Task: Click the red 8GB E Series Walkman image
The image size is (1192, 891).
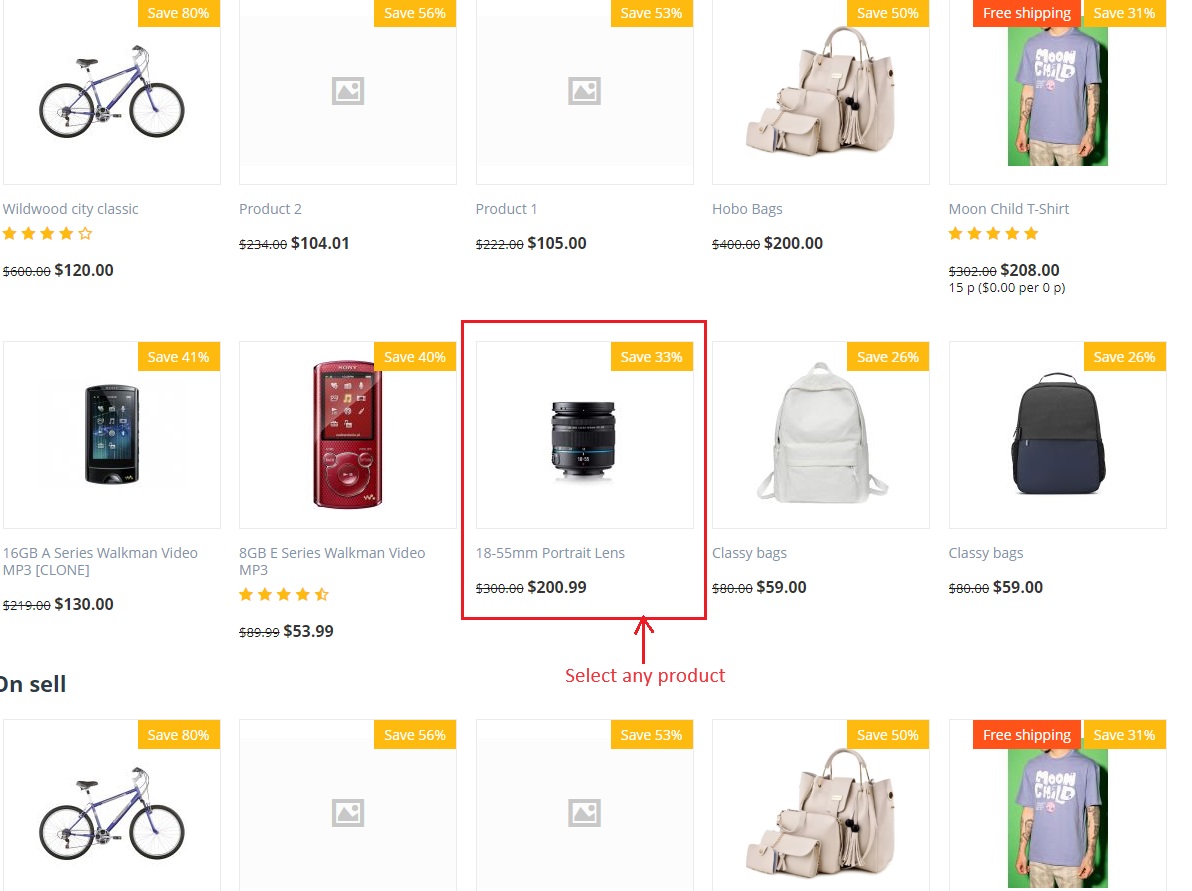Action: tap(347, 435)
